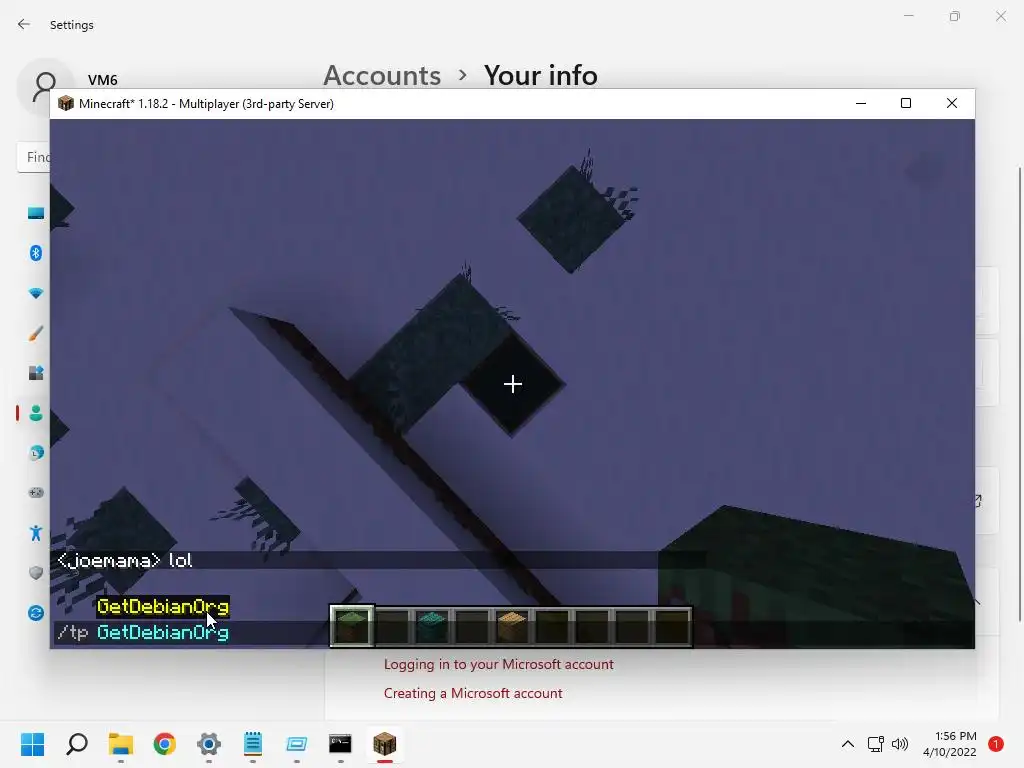Open taskbar Search
Screen dimensions: 1024x768
(77, 744)
